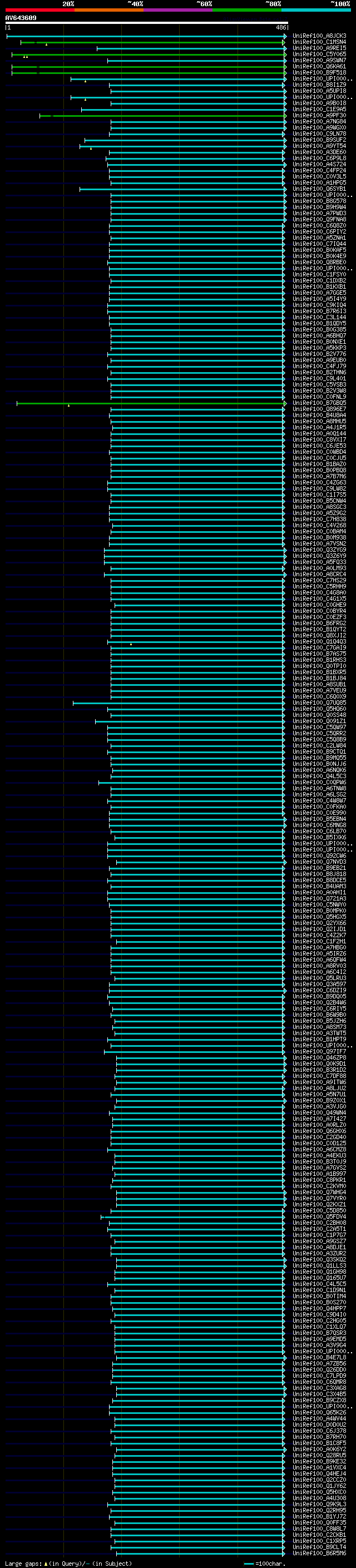
Task: Select the UniRef100_B4E7L8 label
Action: point(319,1357)
